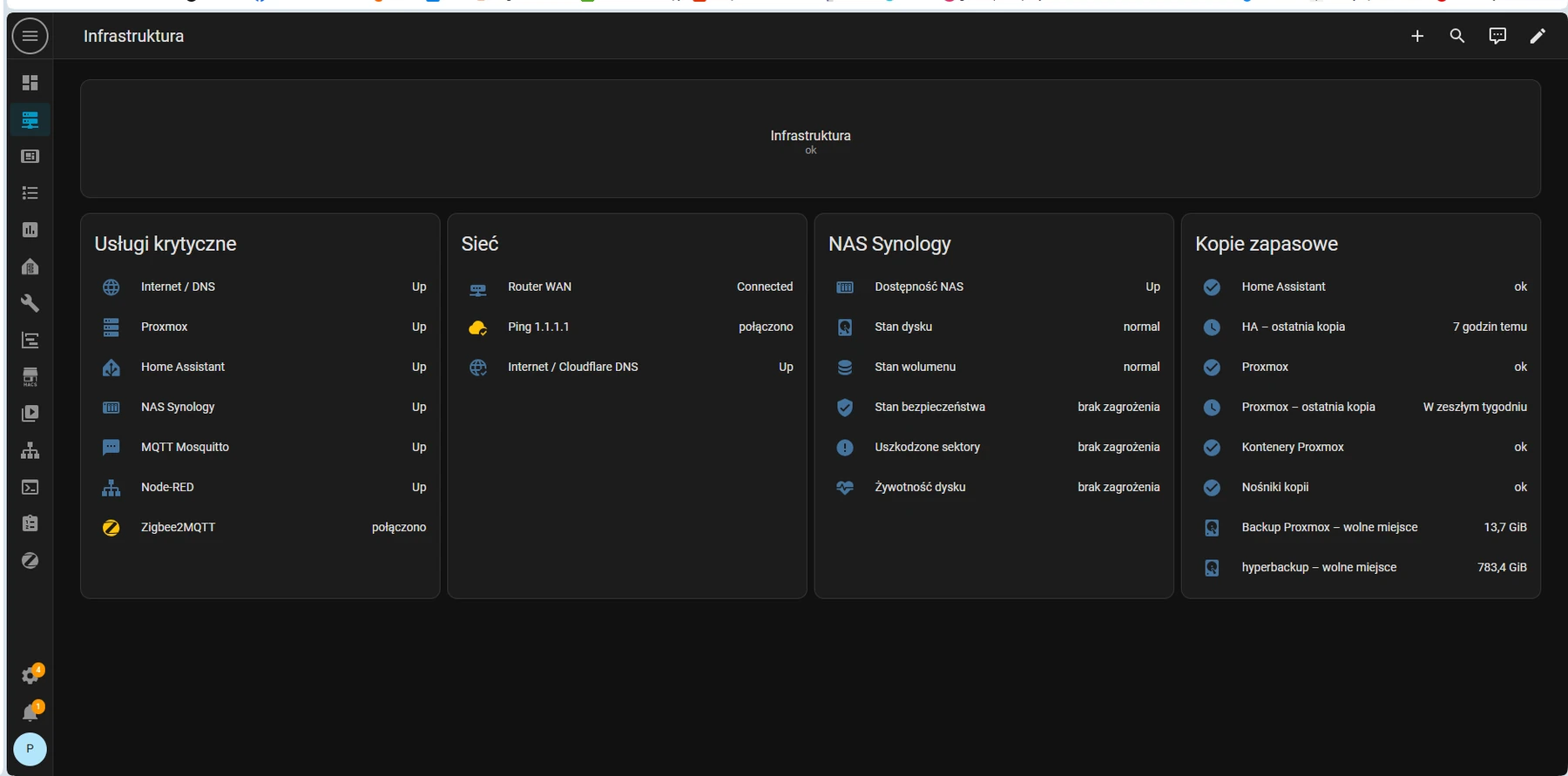1568x776 pixels.
Task: Click the heart pulse icon for Żywotność dysku
Action: pos(845,488)
